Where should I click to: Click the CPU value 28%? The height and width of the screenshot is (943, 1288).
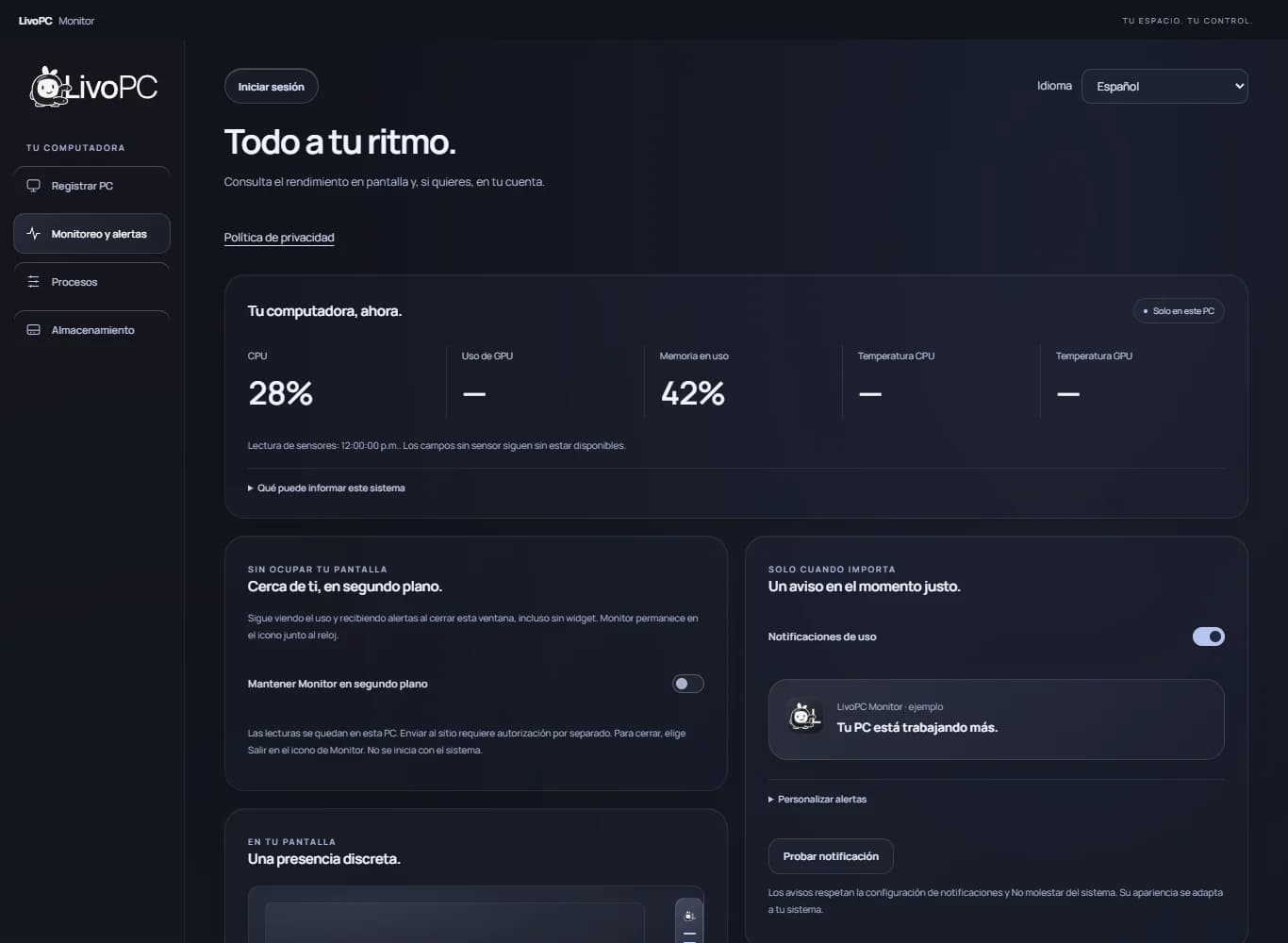click(281, 393)
